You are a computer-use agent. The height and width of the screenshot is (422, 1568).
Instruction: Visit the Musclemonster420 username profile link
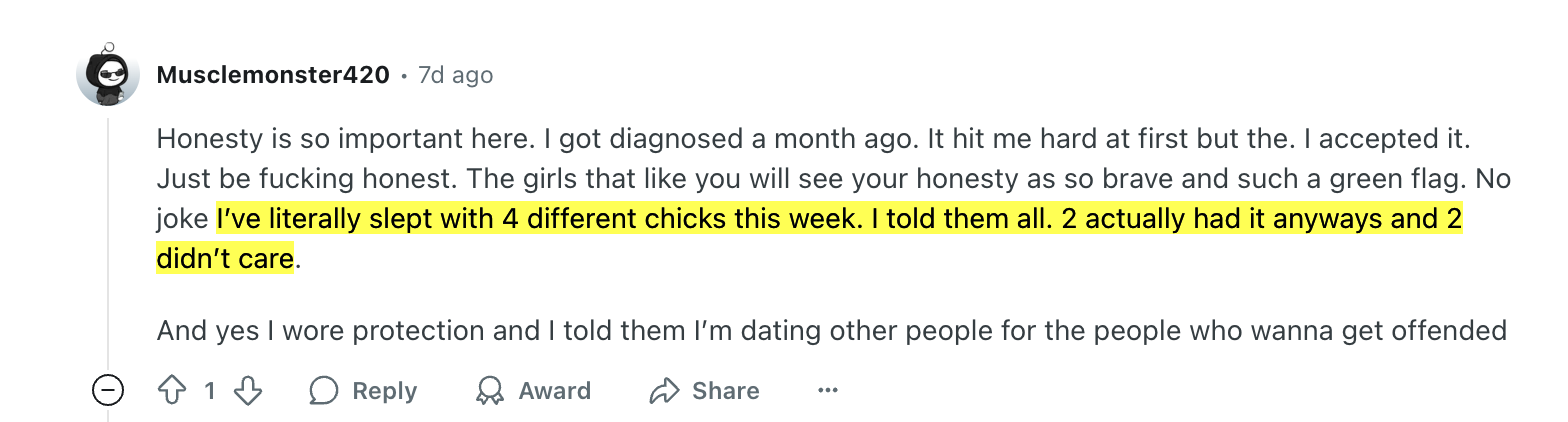[x=273, y=75]
